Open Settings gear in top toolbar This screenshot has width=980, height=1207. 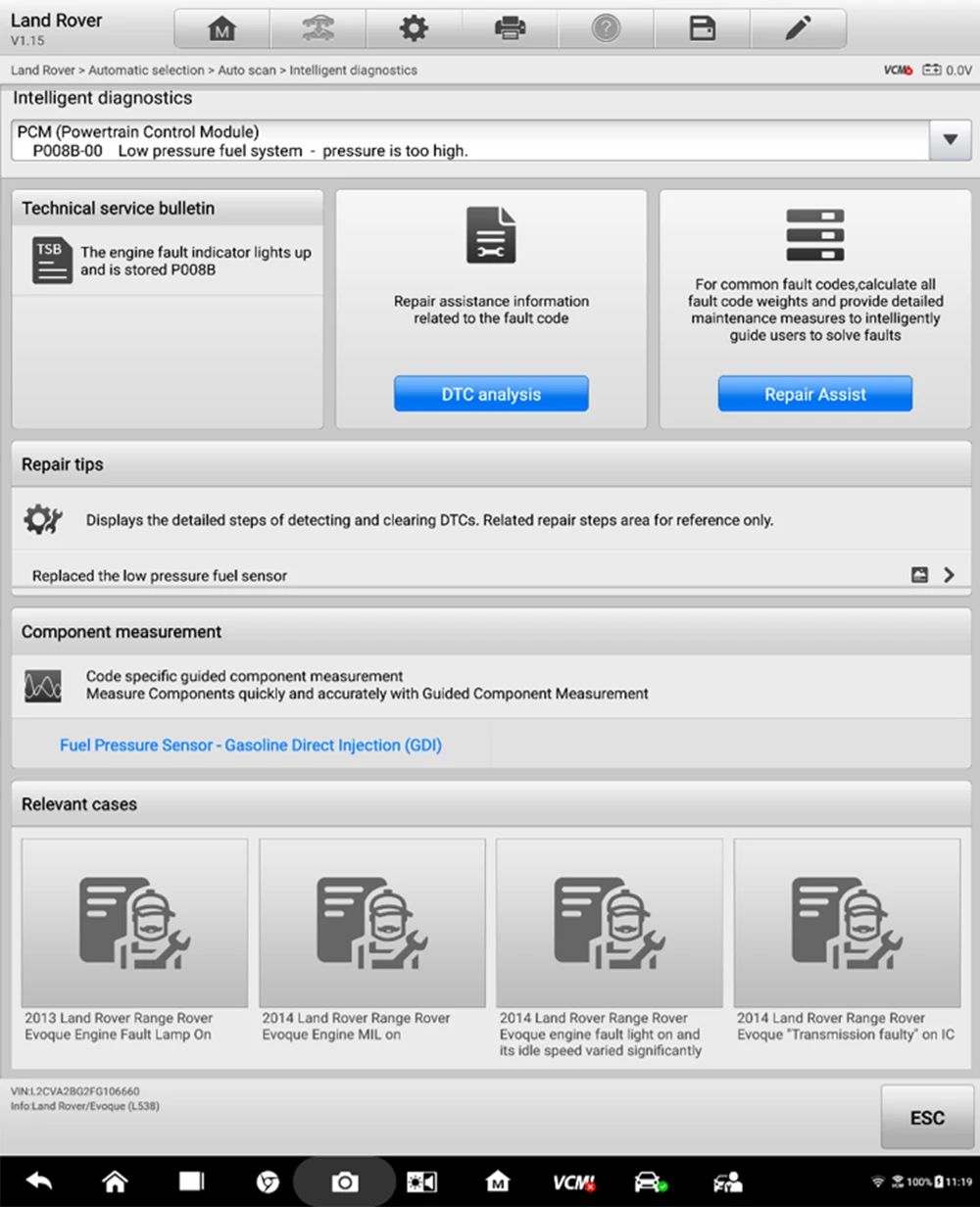point(414,29)
